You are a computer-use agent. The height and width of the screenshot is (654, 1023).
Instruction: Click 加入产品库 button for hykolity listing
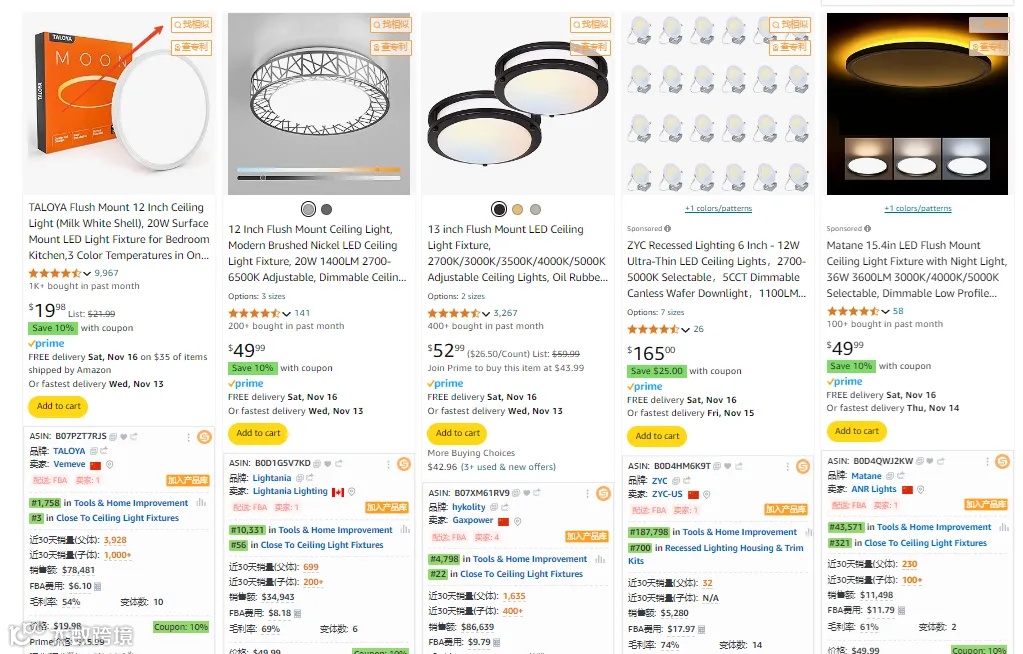[587, 537]
